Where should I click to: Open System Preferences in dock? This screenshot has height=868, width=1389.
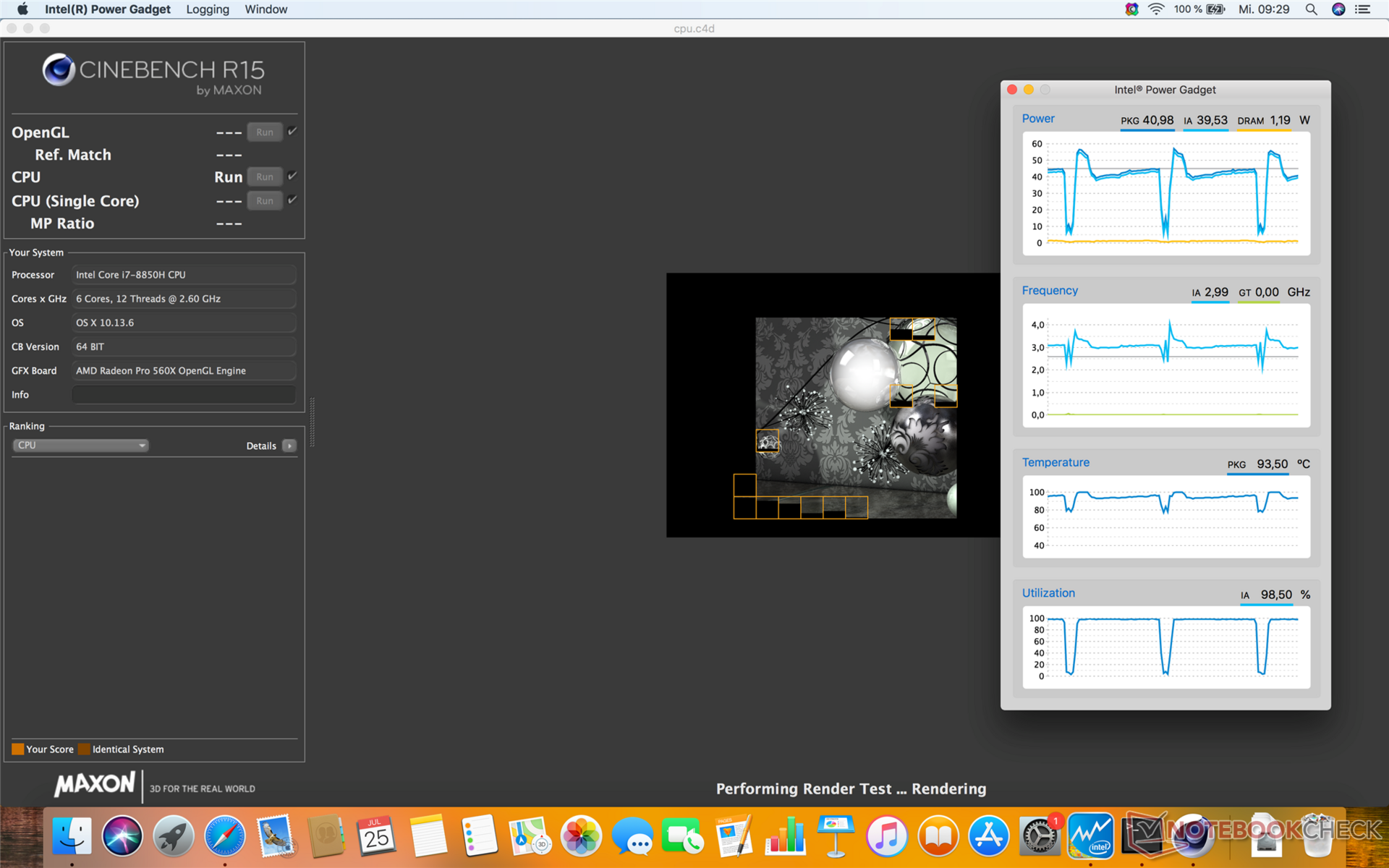[x=1039, y=836]
